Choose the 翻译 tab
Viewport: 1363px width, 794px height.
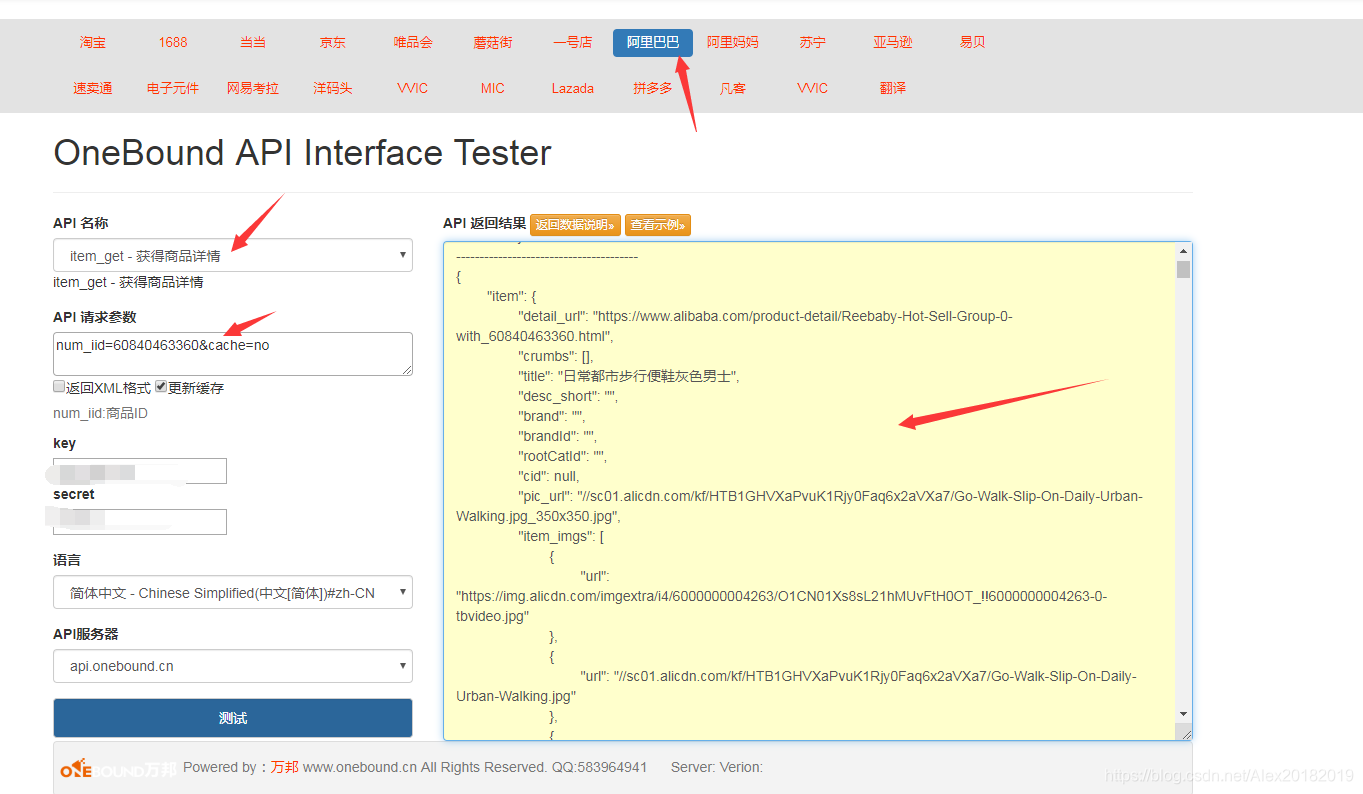tap(893, 88)
